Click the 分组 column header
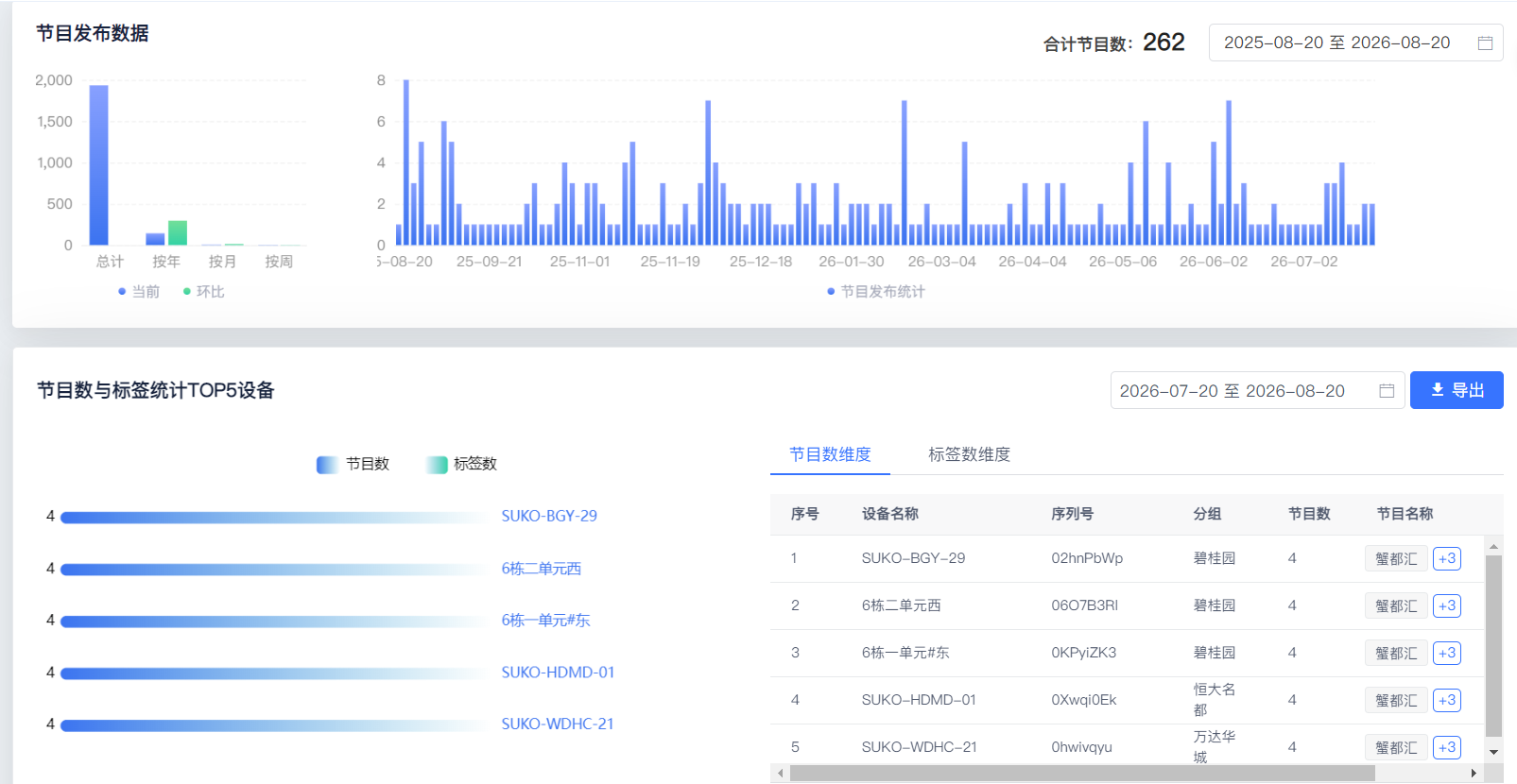Screen dimensions: 1517x784 1207,514
